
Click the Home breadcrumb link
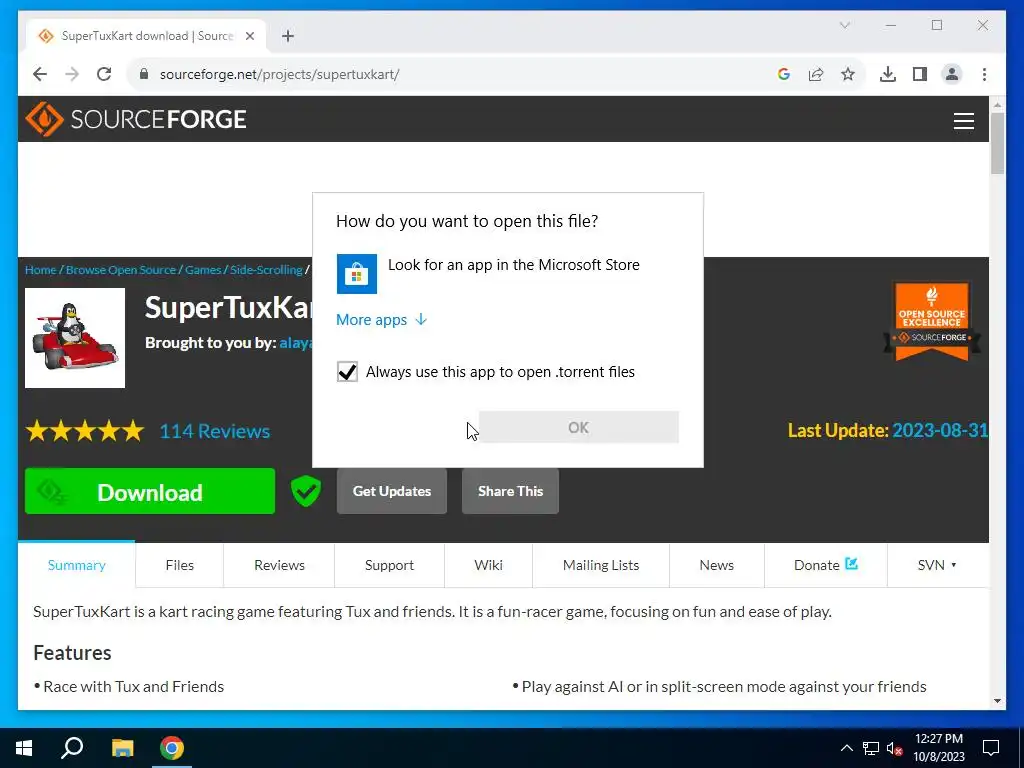point(40,270)
